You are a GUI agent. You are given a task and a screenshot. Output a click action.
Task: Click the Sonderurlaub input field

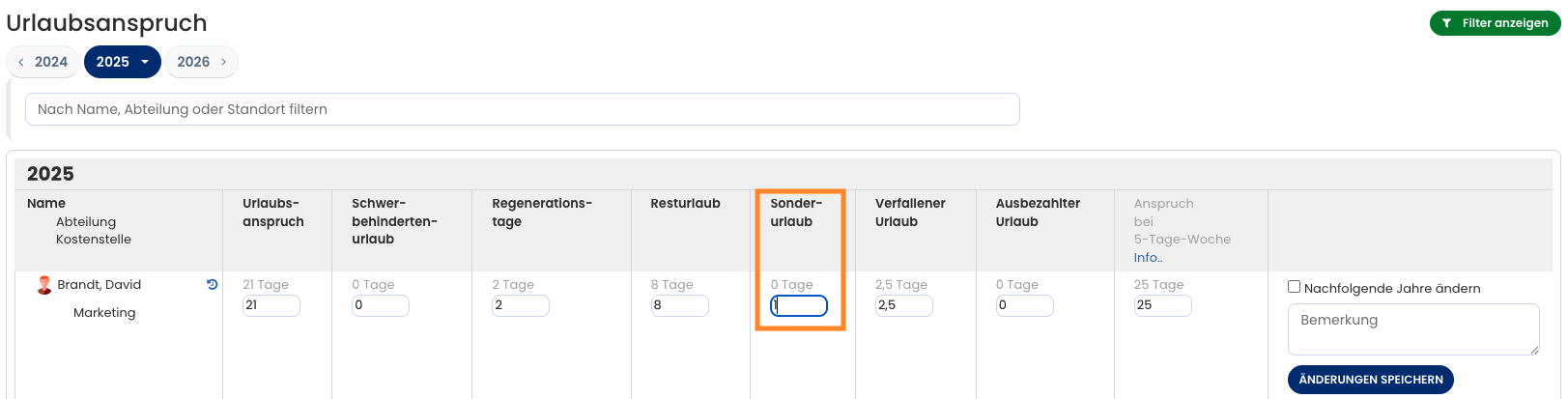point(799,306)
